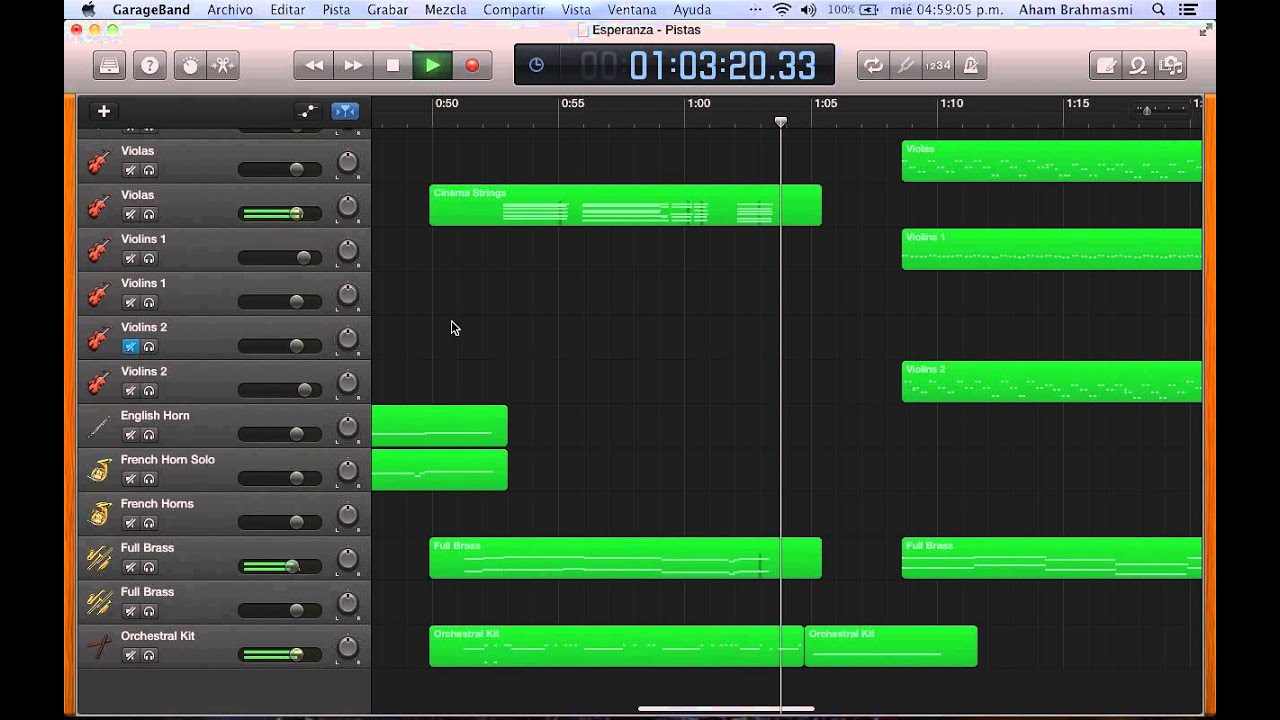Open the Compartir menu
This screenshot has width=1280, height=720.
coord(514,10)
